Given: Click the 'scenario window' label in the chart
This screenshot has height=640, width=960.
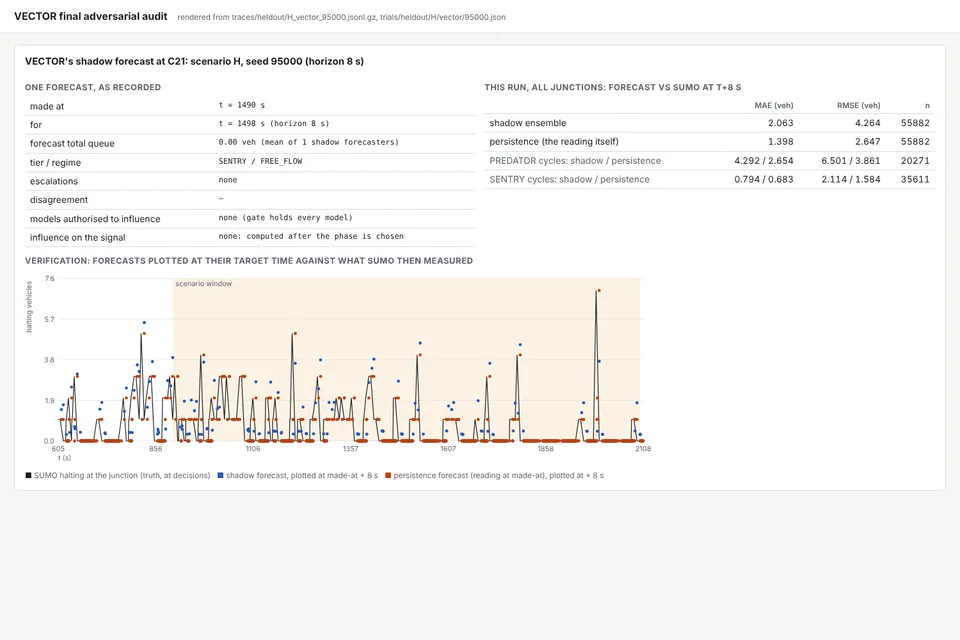Looking at the screenshot, I should coord(204,284).
